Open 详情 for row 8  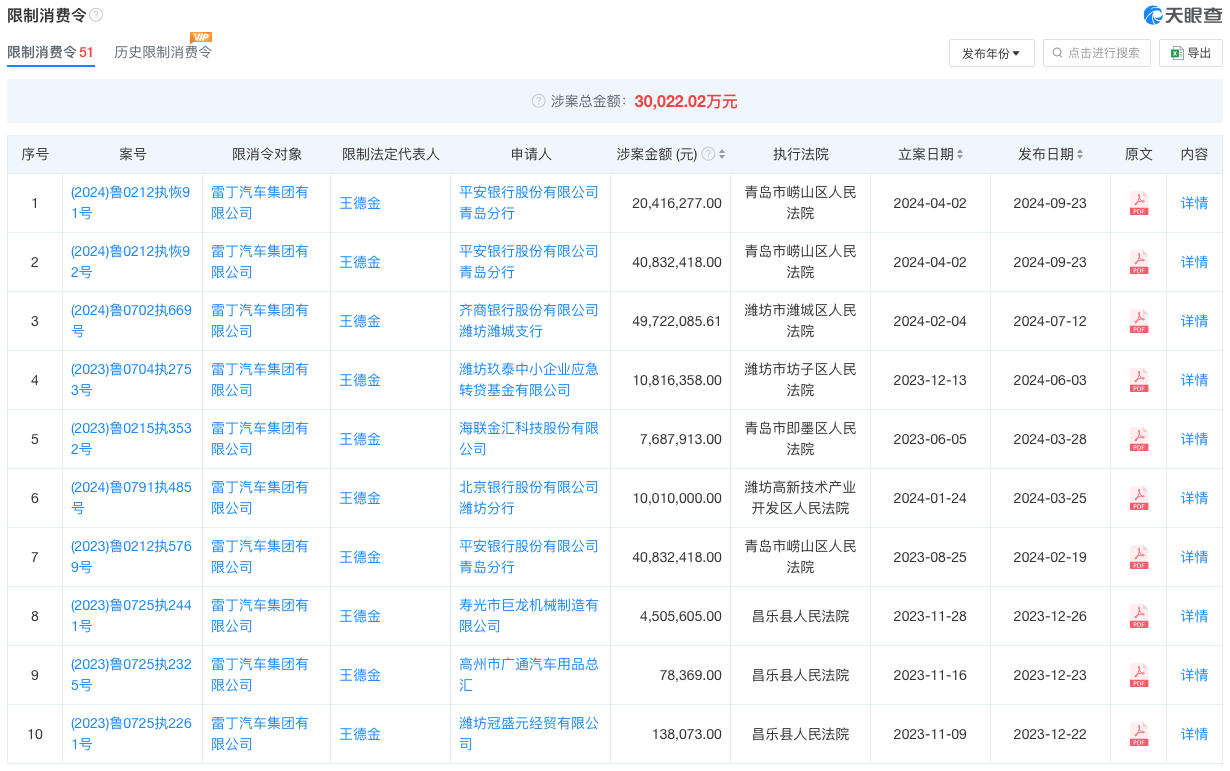[1194, 616]
